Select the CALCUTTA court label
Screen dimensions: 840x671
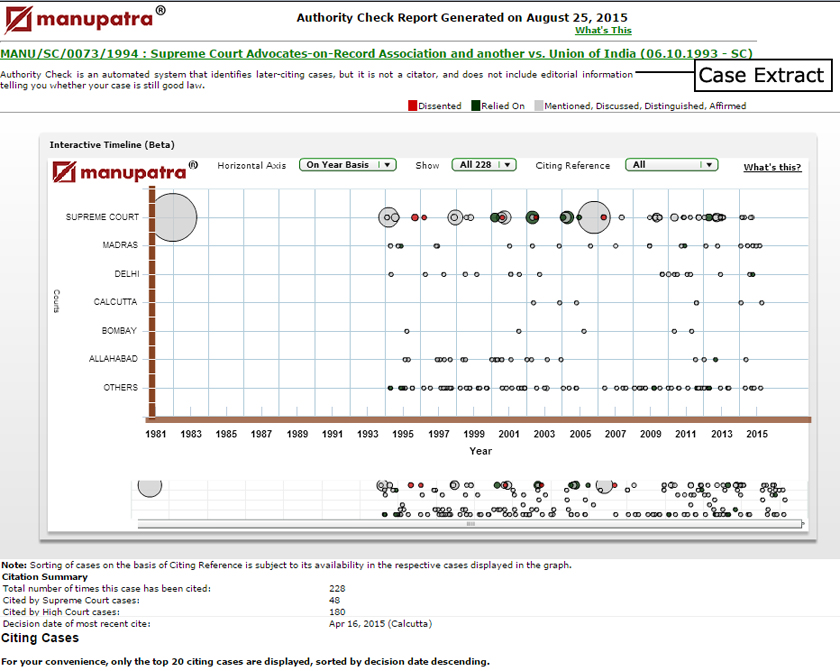(114, 302)
